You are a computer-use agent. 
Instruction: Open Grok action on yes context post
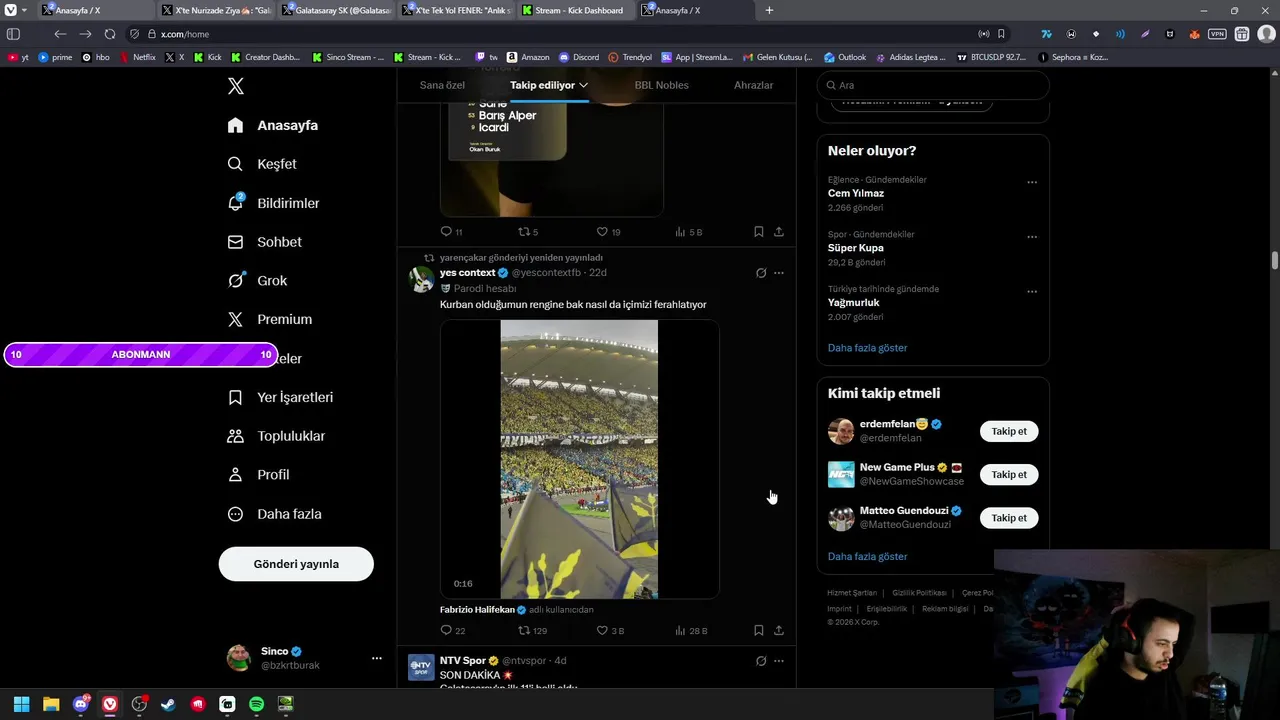(761, 273)
